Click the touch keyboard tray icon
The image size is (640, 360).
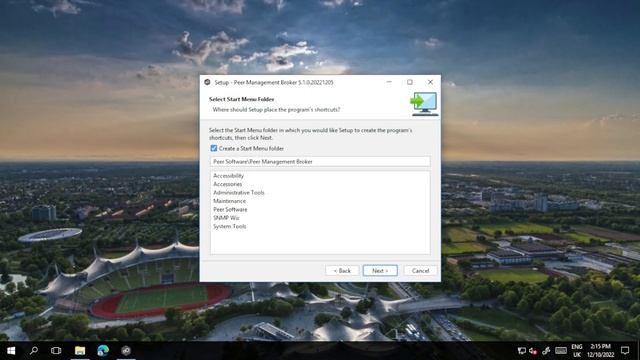pyautogui.click(x=561, y=351)
